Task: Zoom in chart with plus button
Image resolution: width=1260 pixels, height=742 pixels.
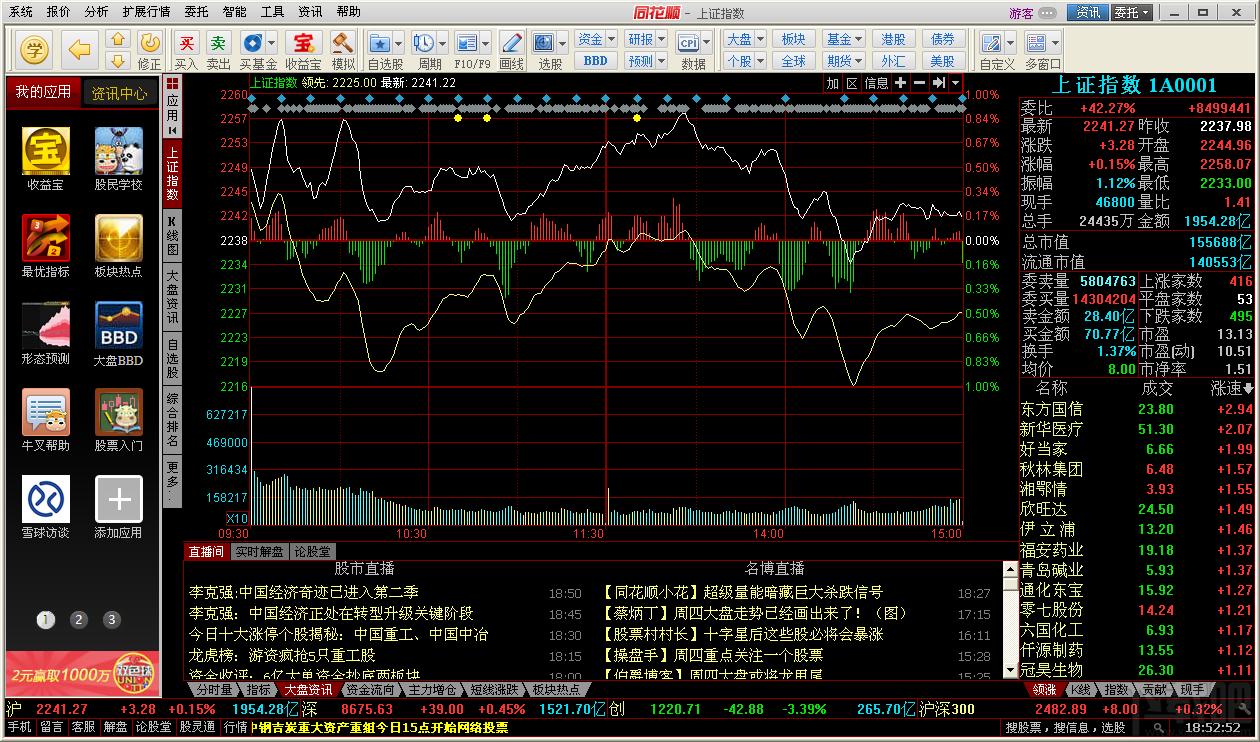Action: pyautogui.click(x=900, y=83)
